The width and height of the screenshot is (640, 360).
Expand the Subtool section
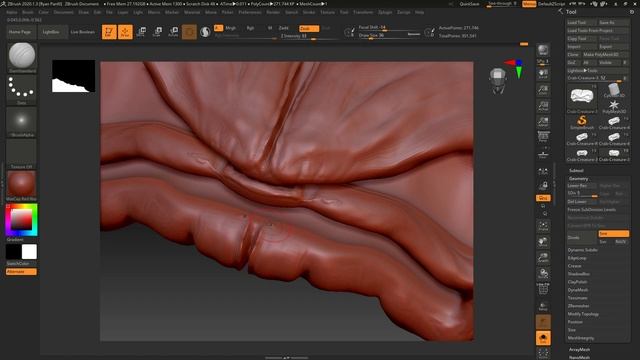[x=576, y=171]
